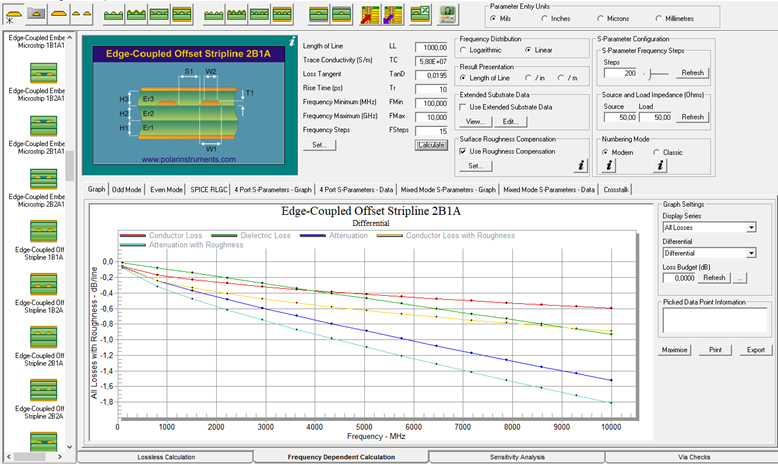Click the Maximise graph button
The image size is (778, 464).
pyautogui.click(x=674, y=350)
